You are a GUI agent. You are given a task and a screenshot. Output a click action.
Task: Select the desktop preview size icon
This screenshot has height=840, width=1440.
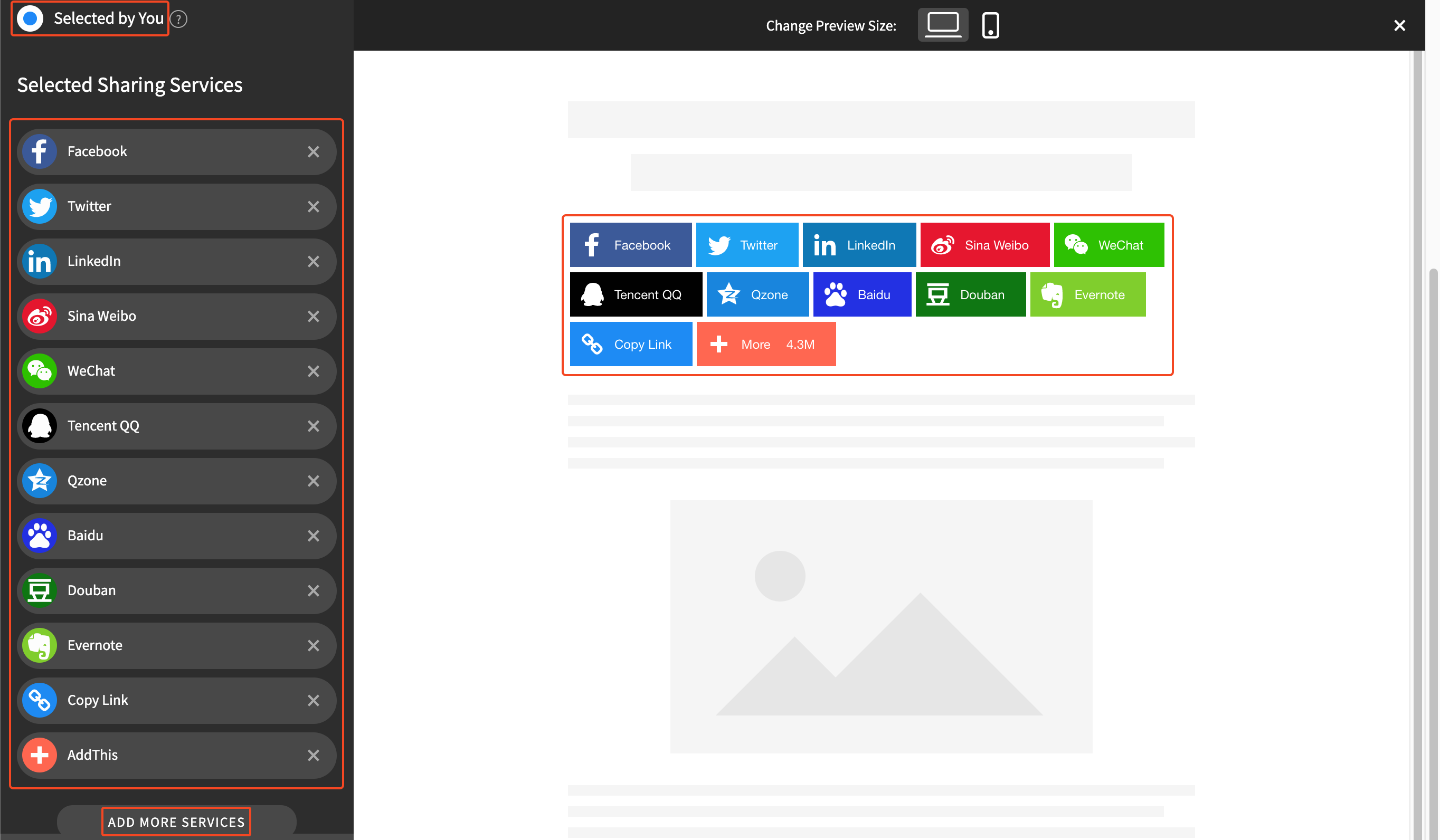[x=942, y=25]
